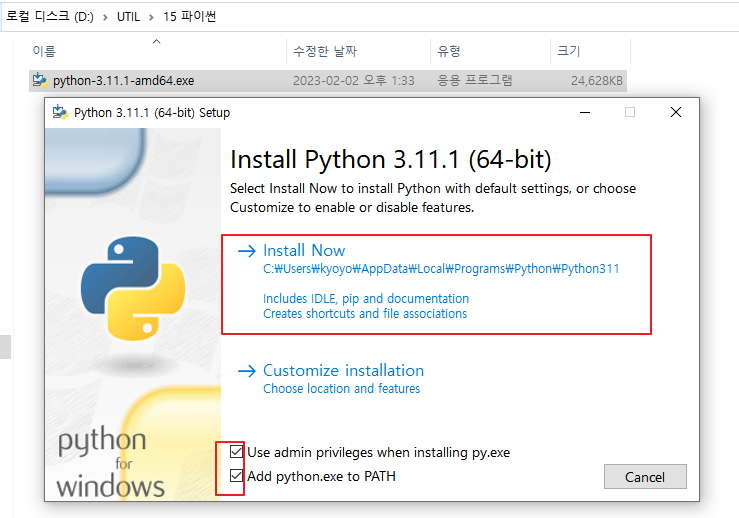Toggle Add python.exe to PATH checkbox

(236, 476)
